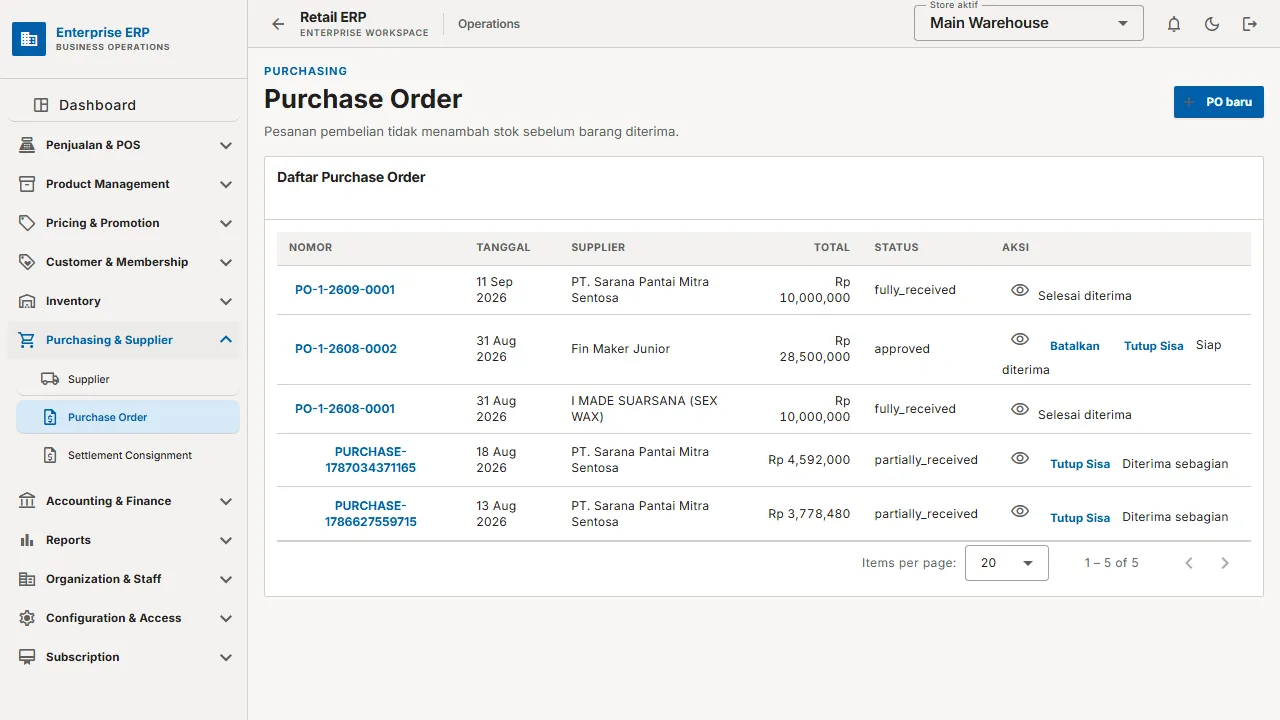Click the Pricing & Promotion tag icon

click(27, 223)
